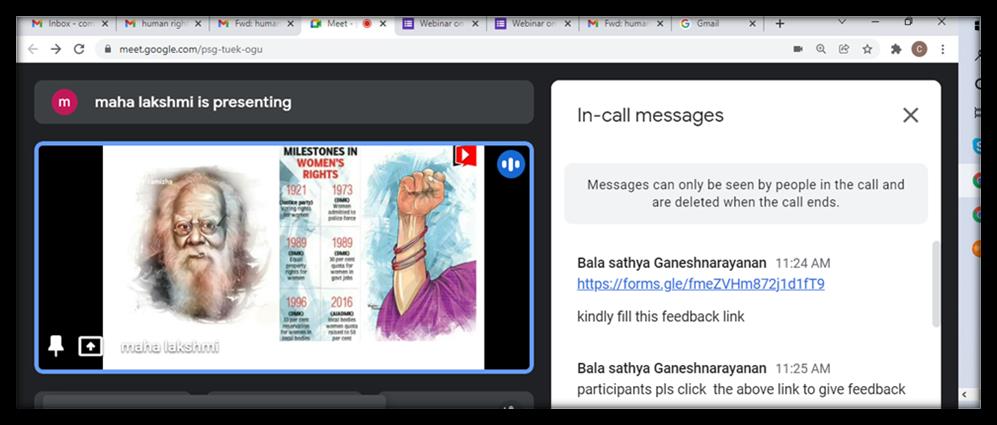The width and height of the screenshot is (997, 425).
Task: Click the 11:24 AM message timestamp
Action: (x=802, y=263)
